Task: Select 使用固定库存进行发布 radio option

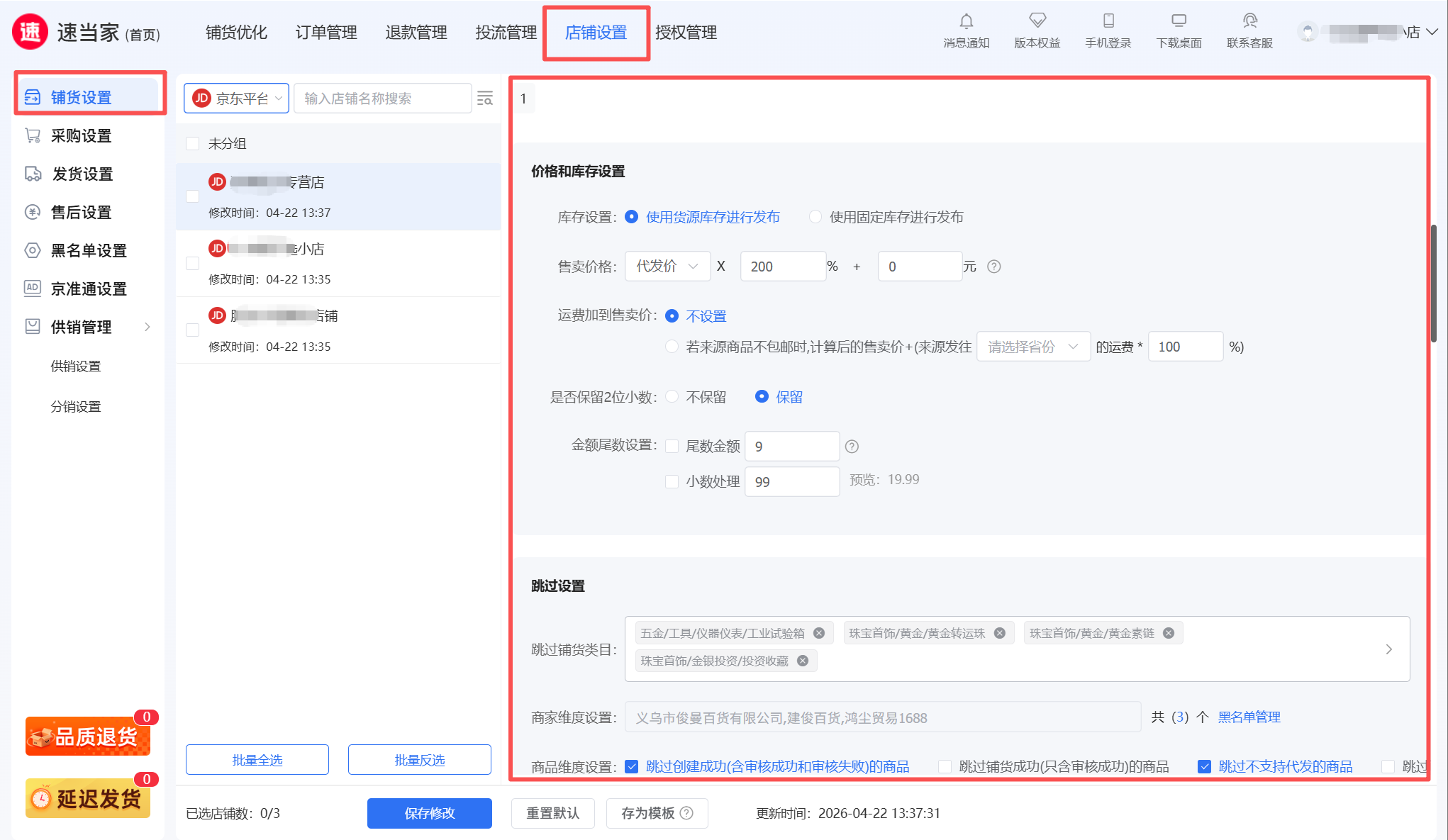Action: [x=816, y=217]
